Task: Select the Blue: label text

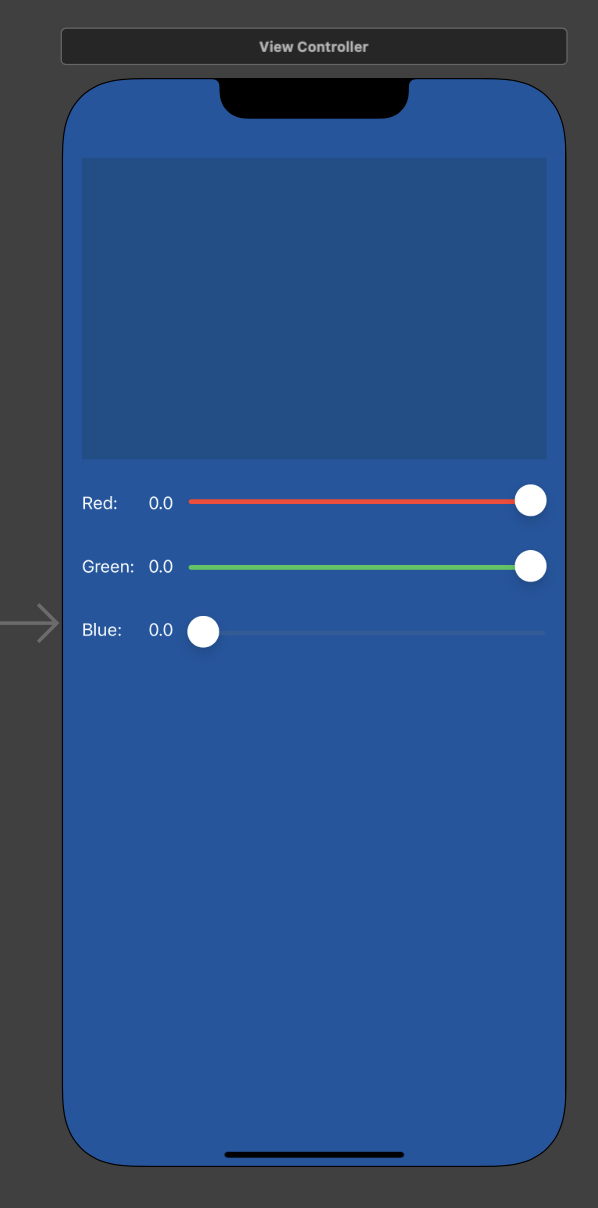Action: (x=101, y=630)
